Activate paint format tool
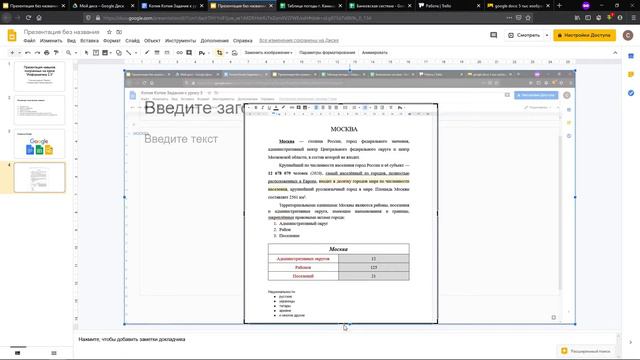Screen dimensions: 640x360 click(56, 53)
